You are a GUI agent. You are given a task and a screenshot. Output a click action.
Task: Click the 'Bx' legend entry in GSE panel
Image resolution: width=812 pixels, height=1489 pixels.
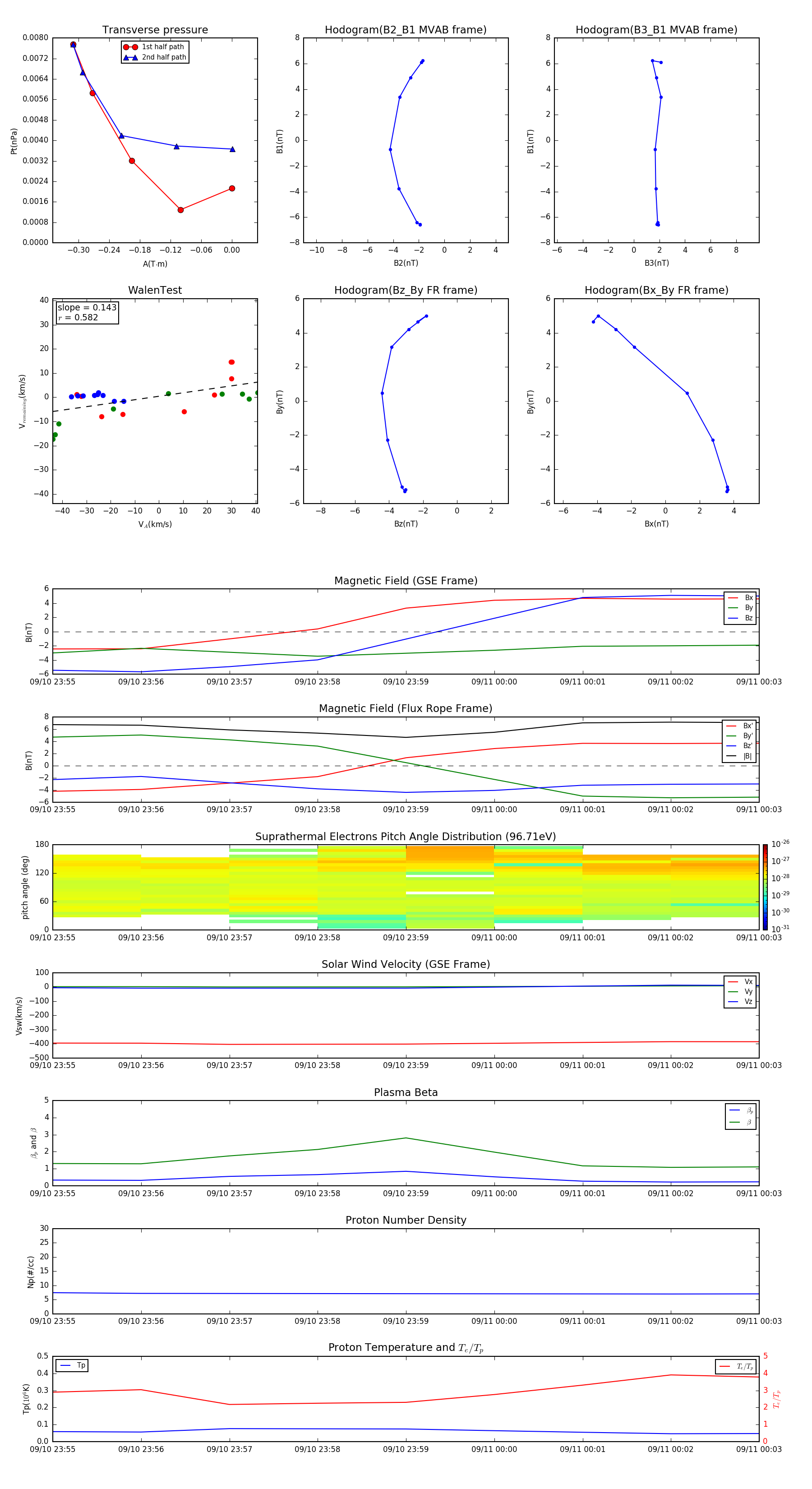pos(740,598)
